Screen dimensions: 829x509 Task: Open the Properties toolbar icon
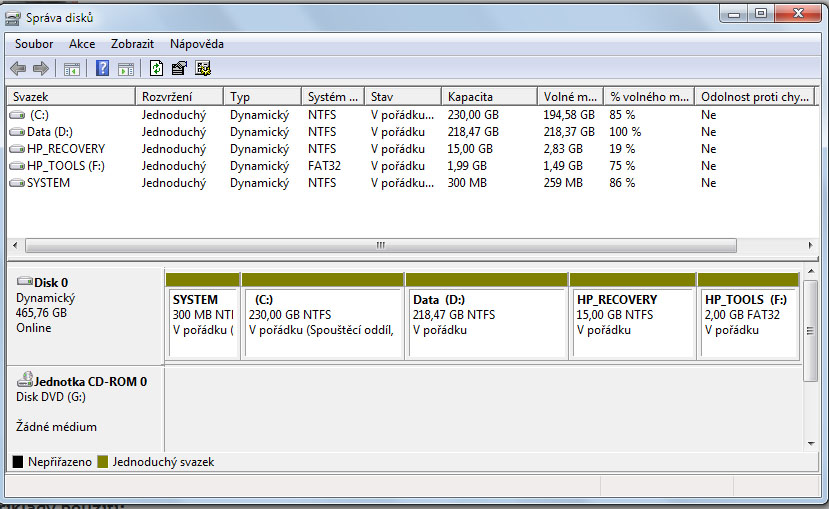point(179,68)
